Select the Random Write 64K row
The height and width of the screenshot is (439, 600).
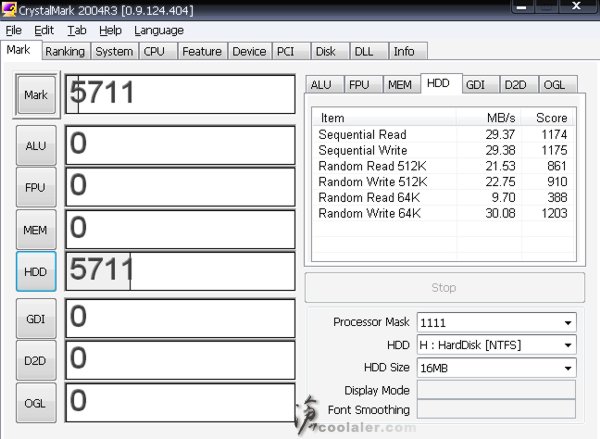coord(443,213)
